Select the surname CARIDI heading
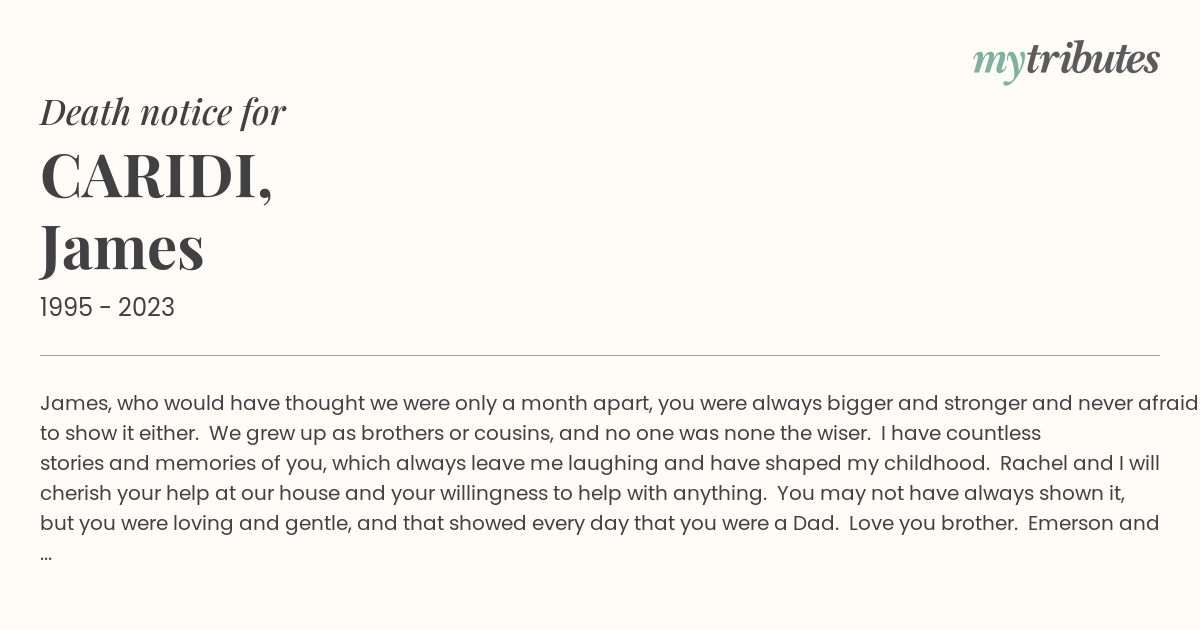Image resolution: width=1200 pixels, height=630 pixels. (x=157, y=177)
